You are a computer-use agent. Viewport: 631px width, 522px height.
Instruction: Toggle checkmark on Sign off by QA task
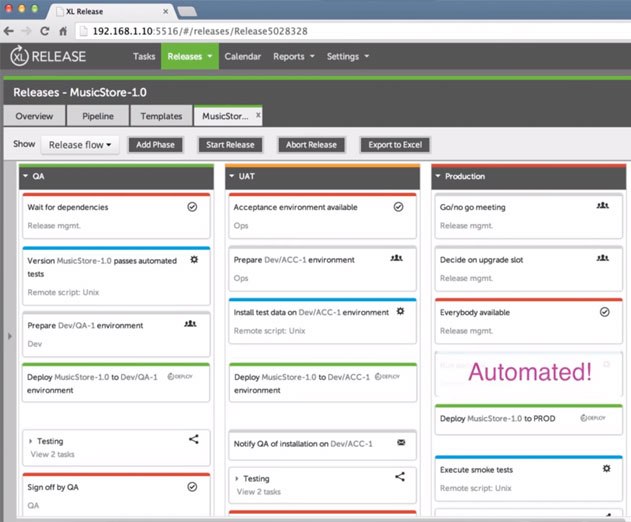click(192, 487)
